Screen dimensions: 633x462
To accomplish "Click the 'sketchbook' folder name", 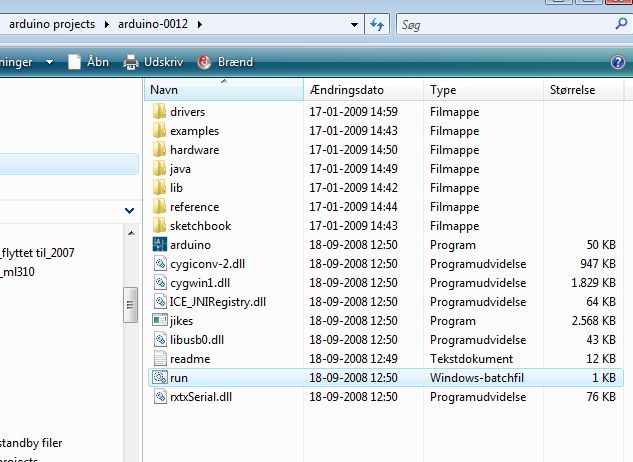I will [x=201, y=226].
